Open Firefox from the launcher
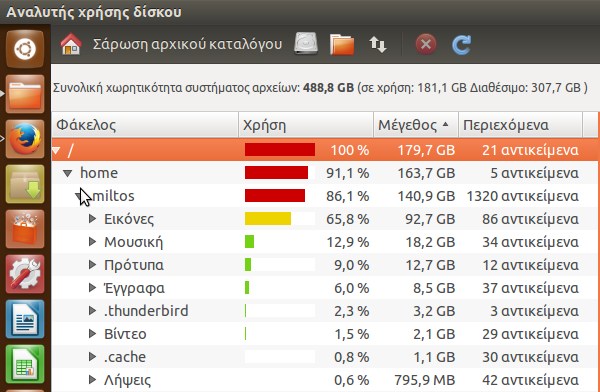 (x=25, y=139)
